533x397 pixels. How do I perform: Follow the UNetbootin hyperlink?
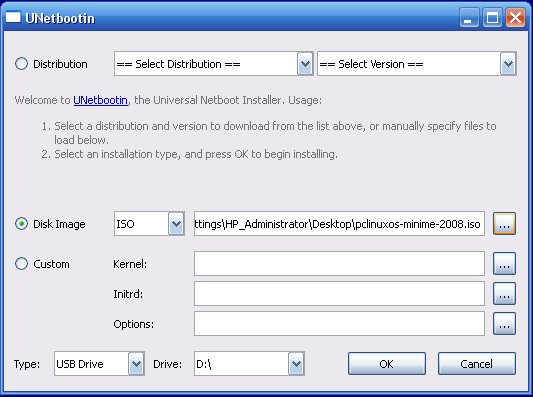pyautogui.click(x=101, y=100)
